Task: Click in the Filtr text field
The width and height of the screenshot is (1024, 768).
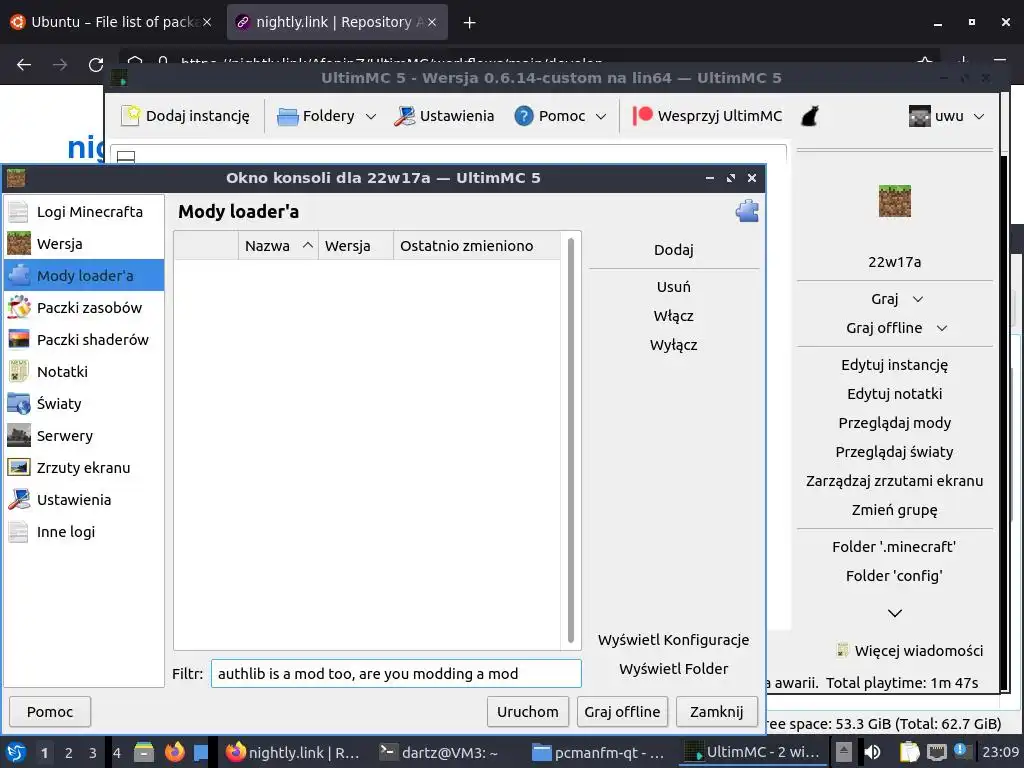Action: [x=396, y=673]
